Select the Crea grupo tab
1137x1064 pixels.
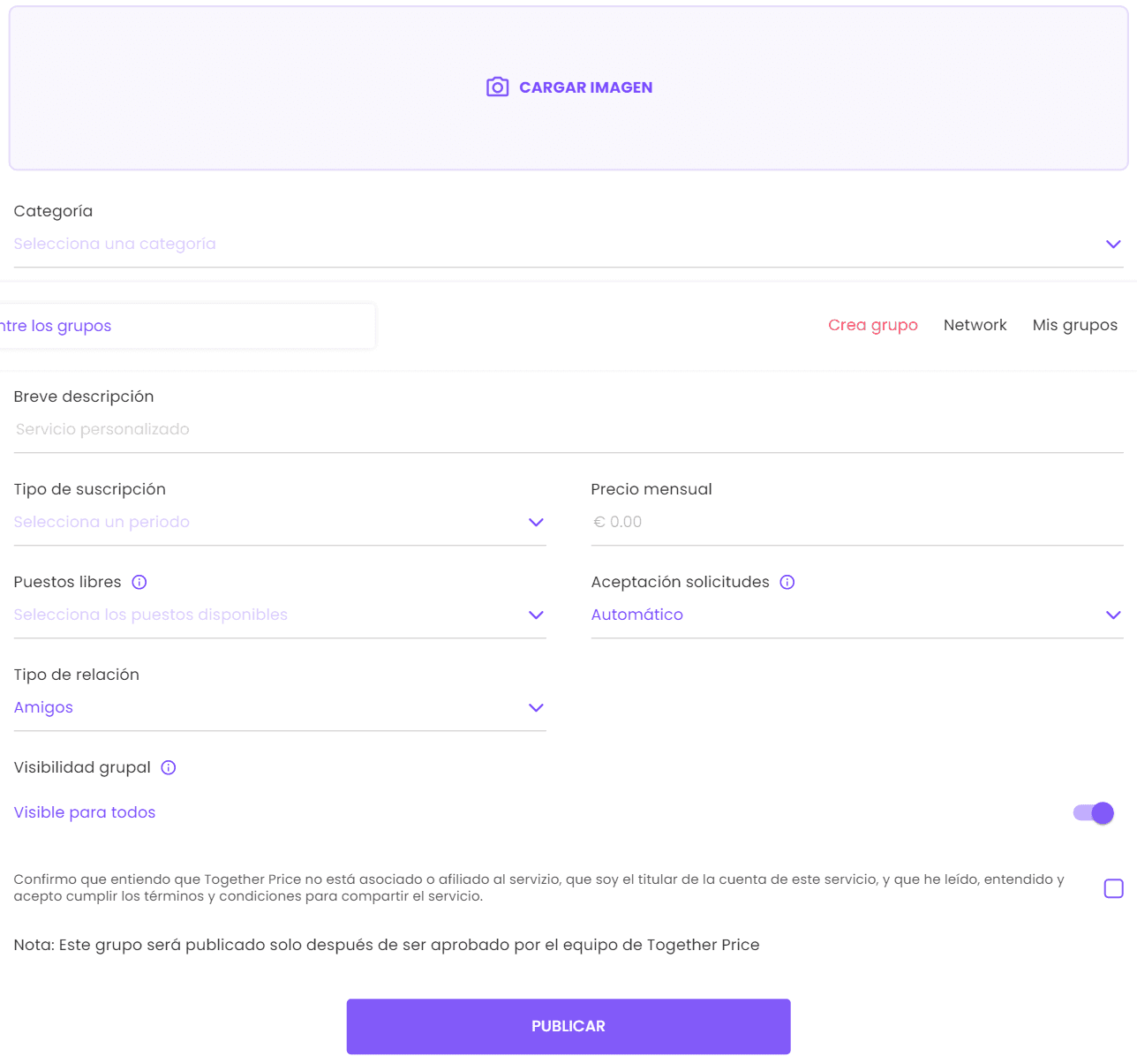point(872,325)
